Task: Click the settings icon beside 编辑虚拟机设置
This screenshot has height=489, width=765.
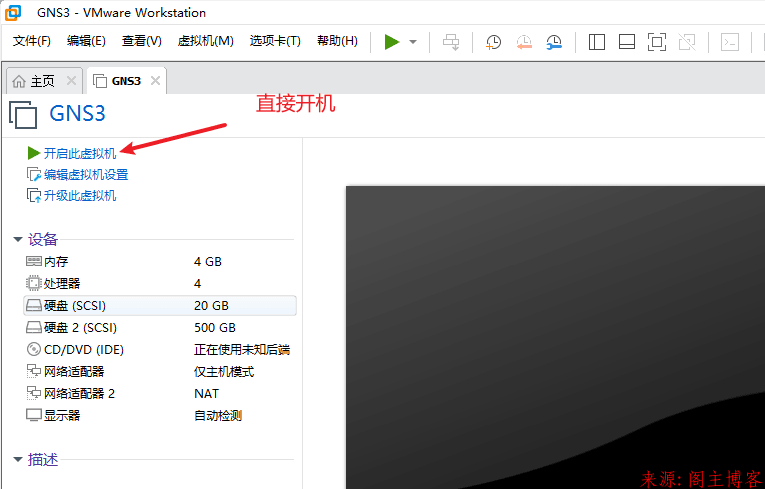Action: (34, 174)
